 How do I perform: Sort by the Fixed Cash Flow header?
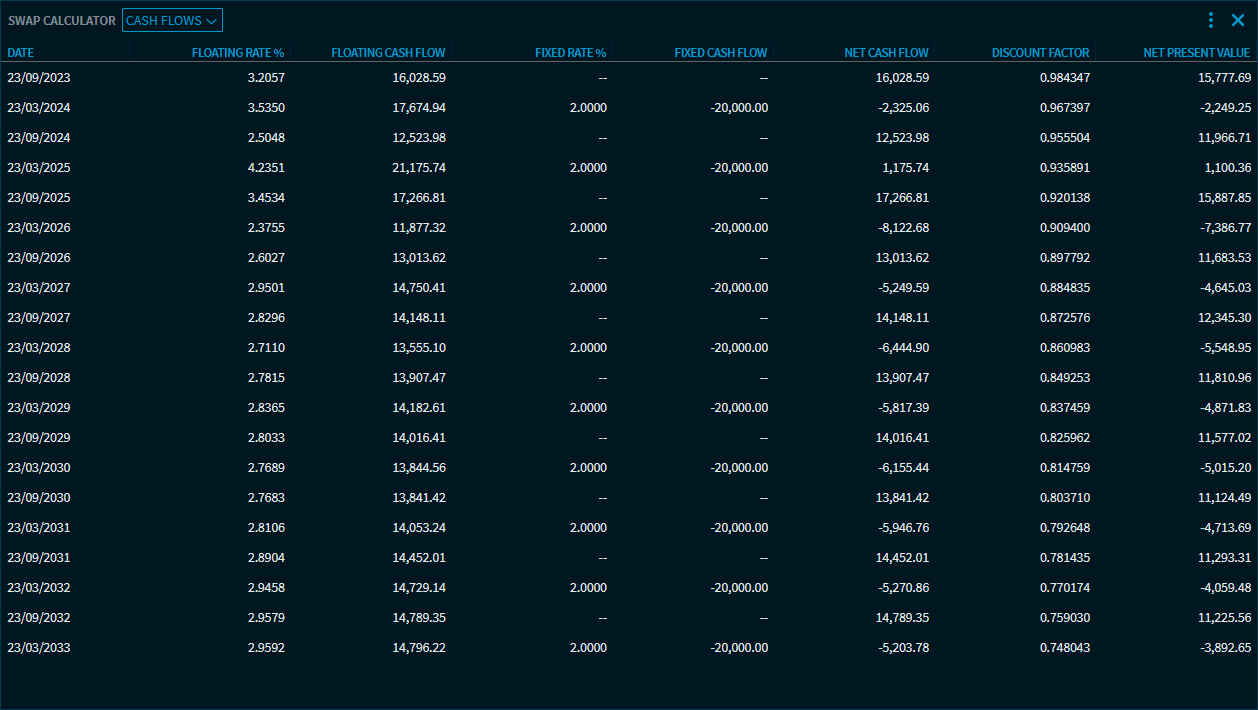pyautogui.click(x=720, y=53)
